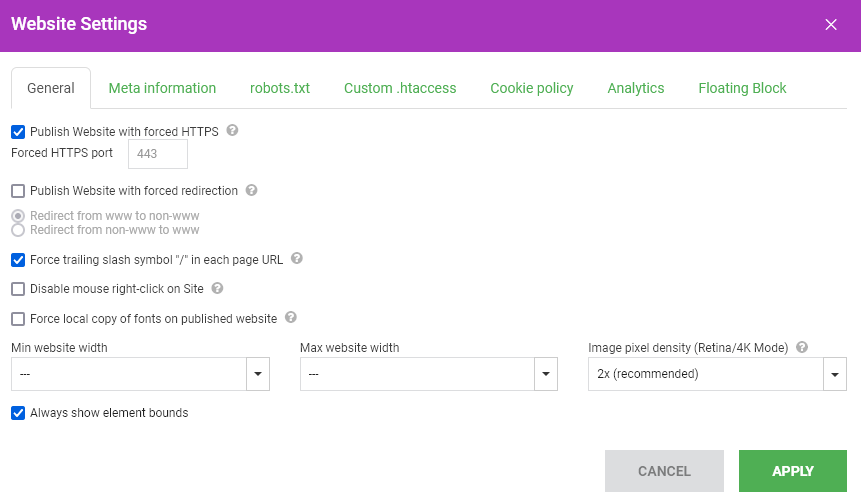Click help icon beside forced redirection option

pyautogui.click(x=251, y=190)
